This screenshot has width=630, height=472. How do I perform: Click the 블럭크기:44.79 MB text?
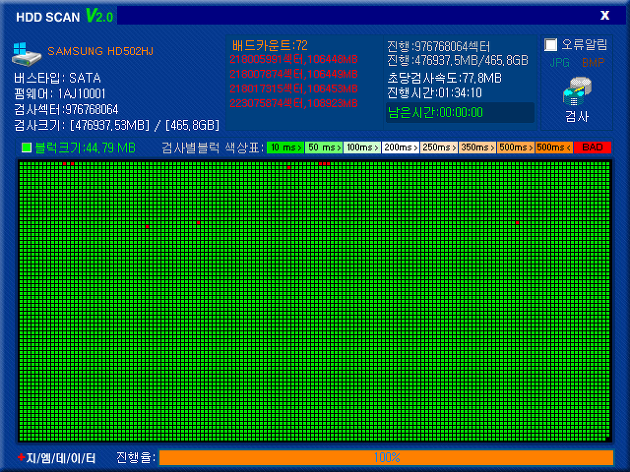[85, 148]
